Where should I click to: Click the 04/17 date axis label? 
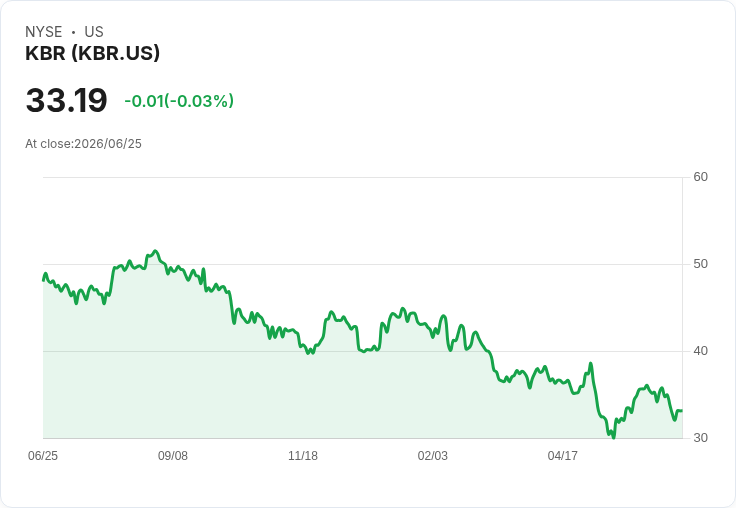(562, 455)
